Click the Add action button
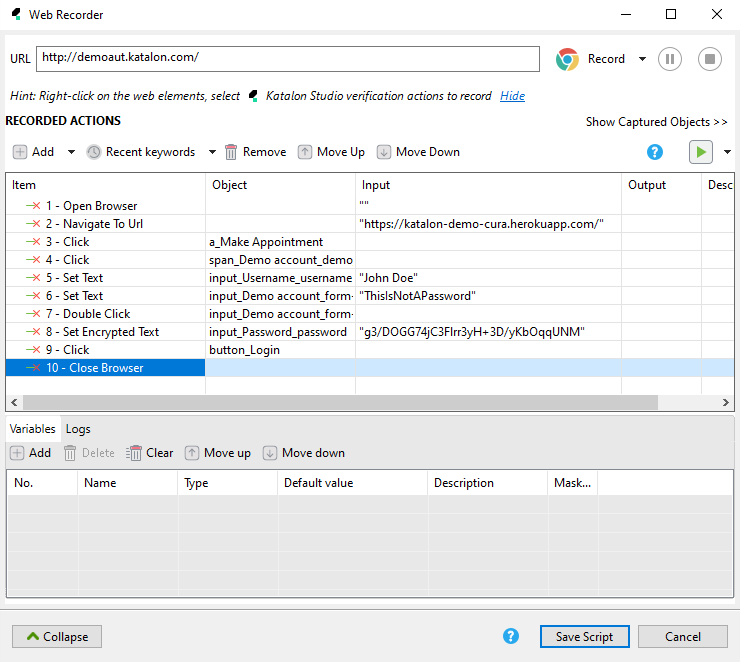The width and height of the screenshot is (740, 662). 34,152
